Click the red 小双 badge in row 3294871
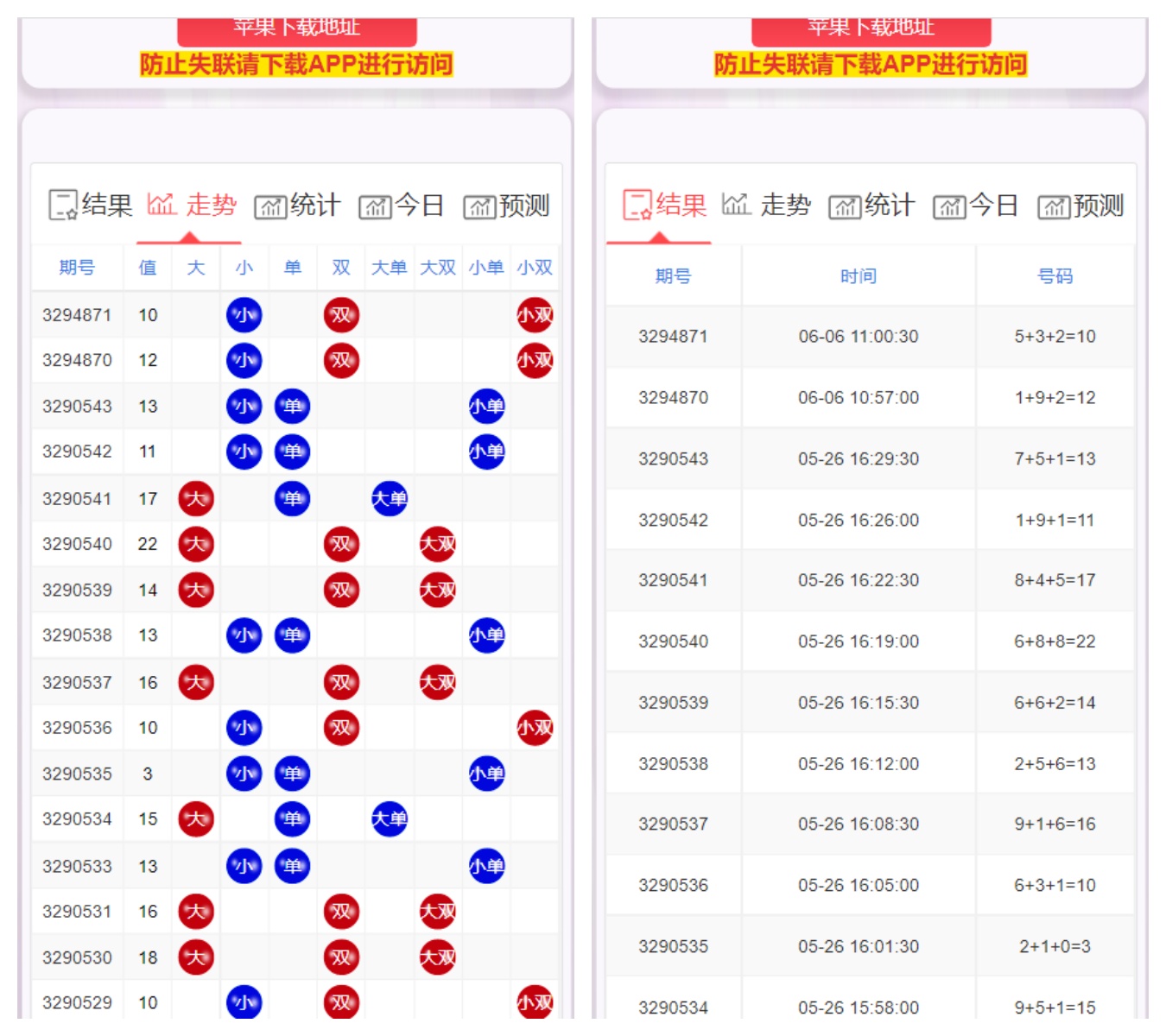The height and width of the screenshot is (1036, 1166). [533, 314]
